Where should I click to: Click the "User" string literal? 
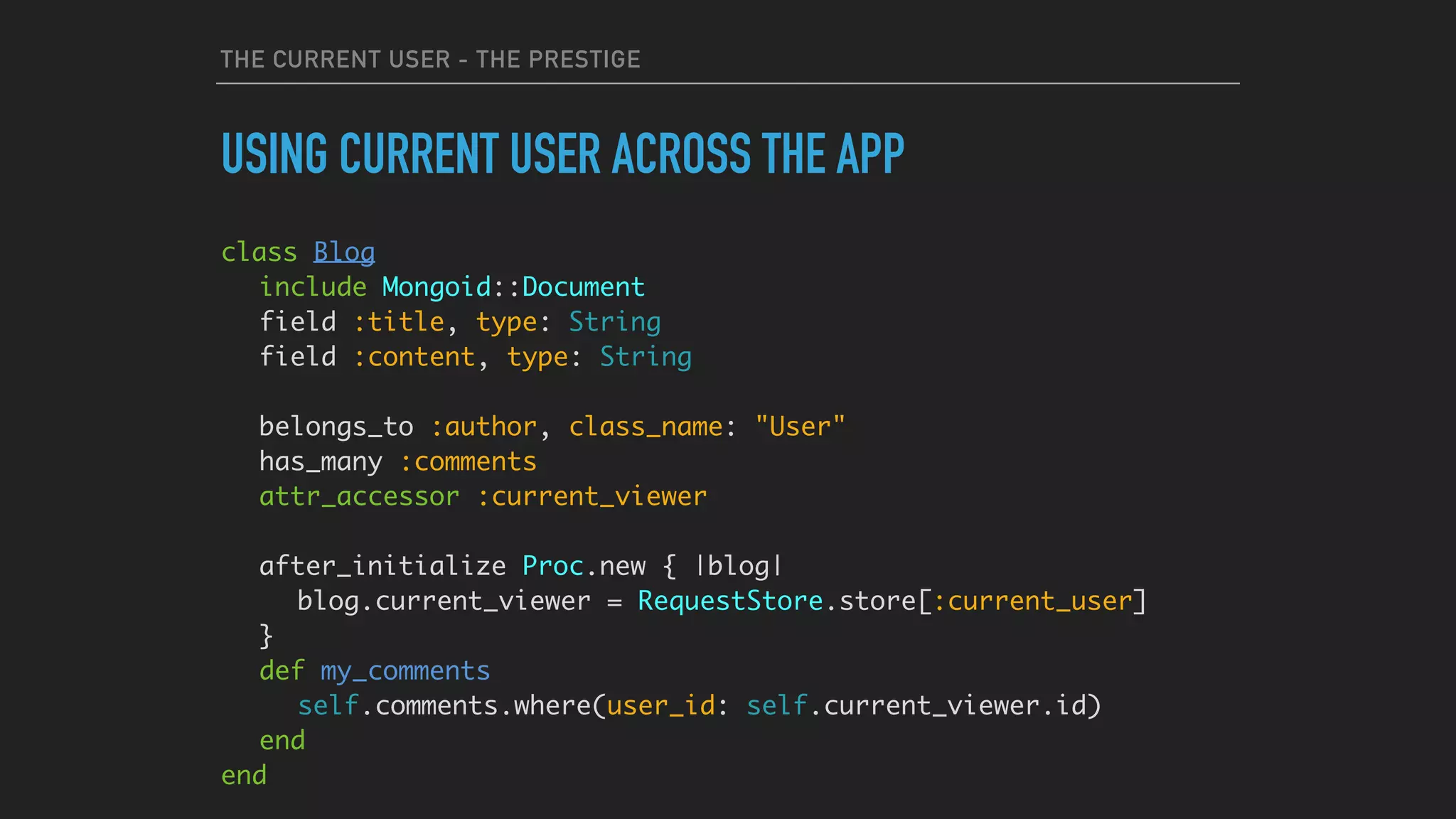[x=800, y=427]
